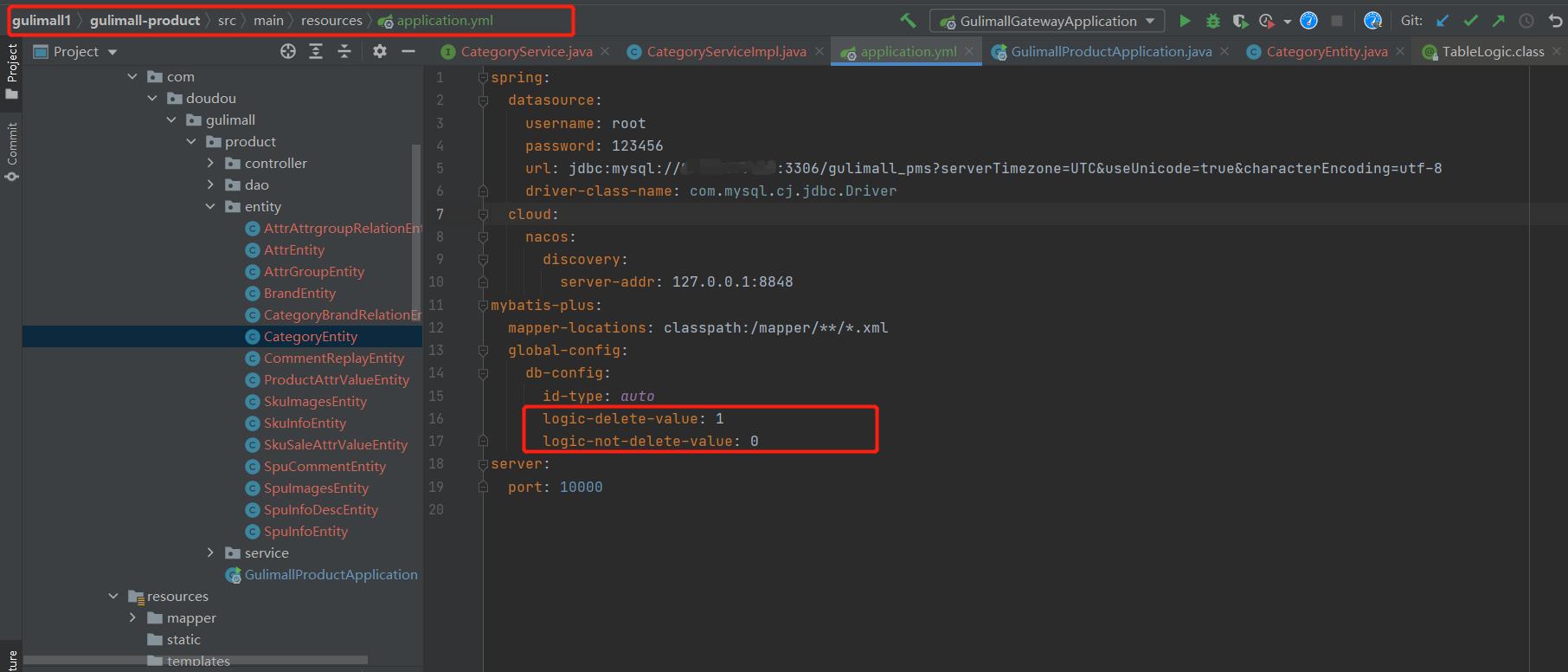Close the application.yml tab
The width and height of the screenshot is (1568, 672).
tap(969, 52)
